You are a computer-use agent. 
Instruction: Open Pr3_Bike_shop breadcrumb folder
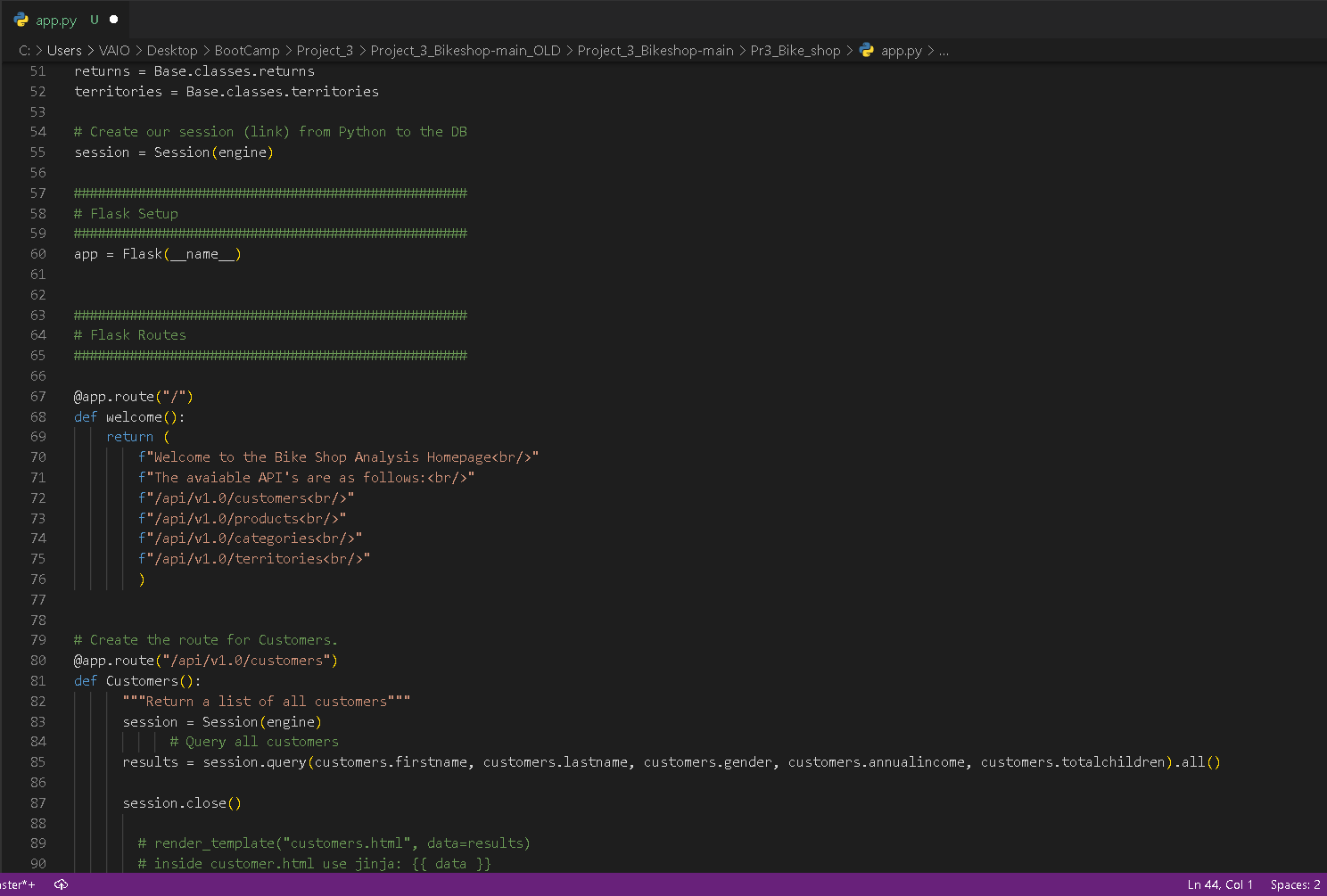point(795,51)
